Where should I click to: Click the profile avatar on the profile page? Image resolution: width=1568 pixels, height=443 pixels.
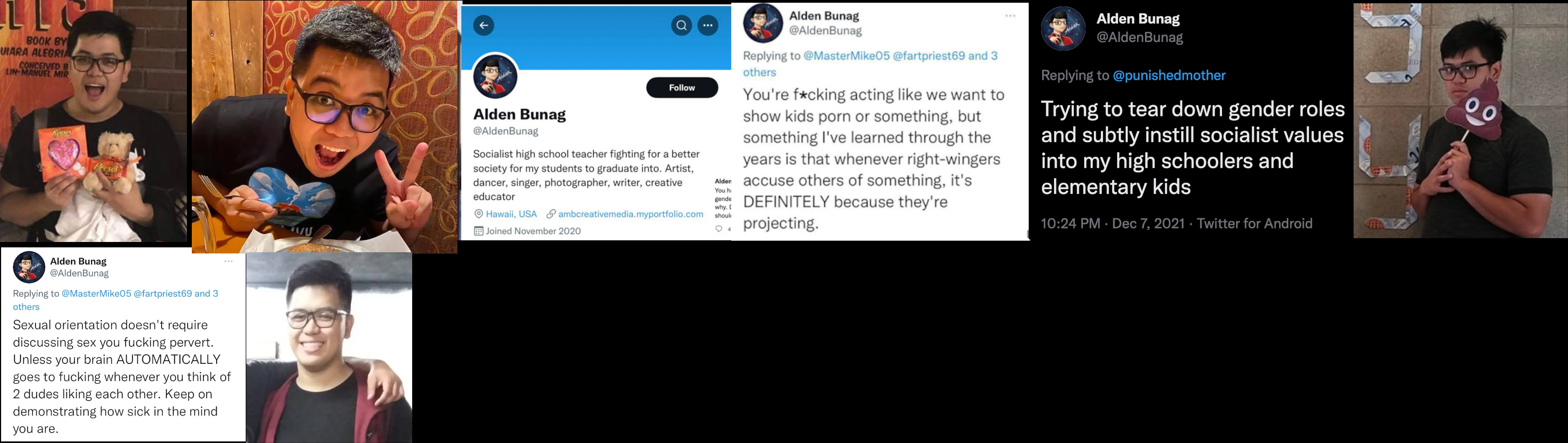pos(496,76)
